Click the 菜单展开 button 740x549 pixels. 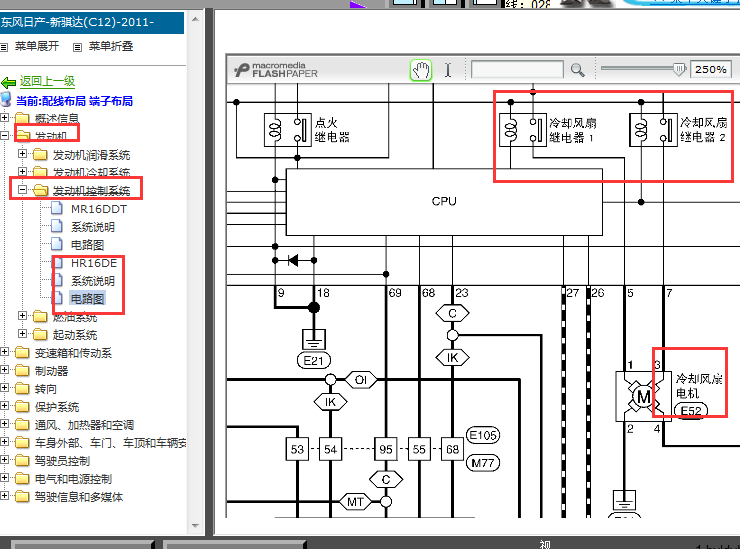pos(37,46)
